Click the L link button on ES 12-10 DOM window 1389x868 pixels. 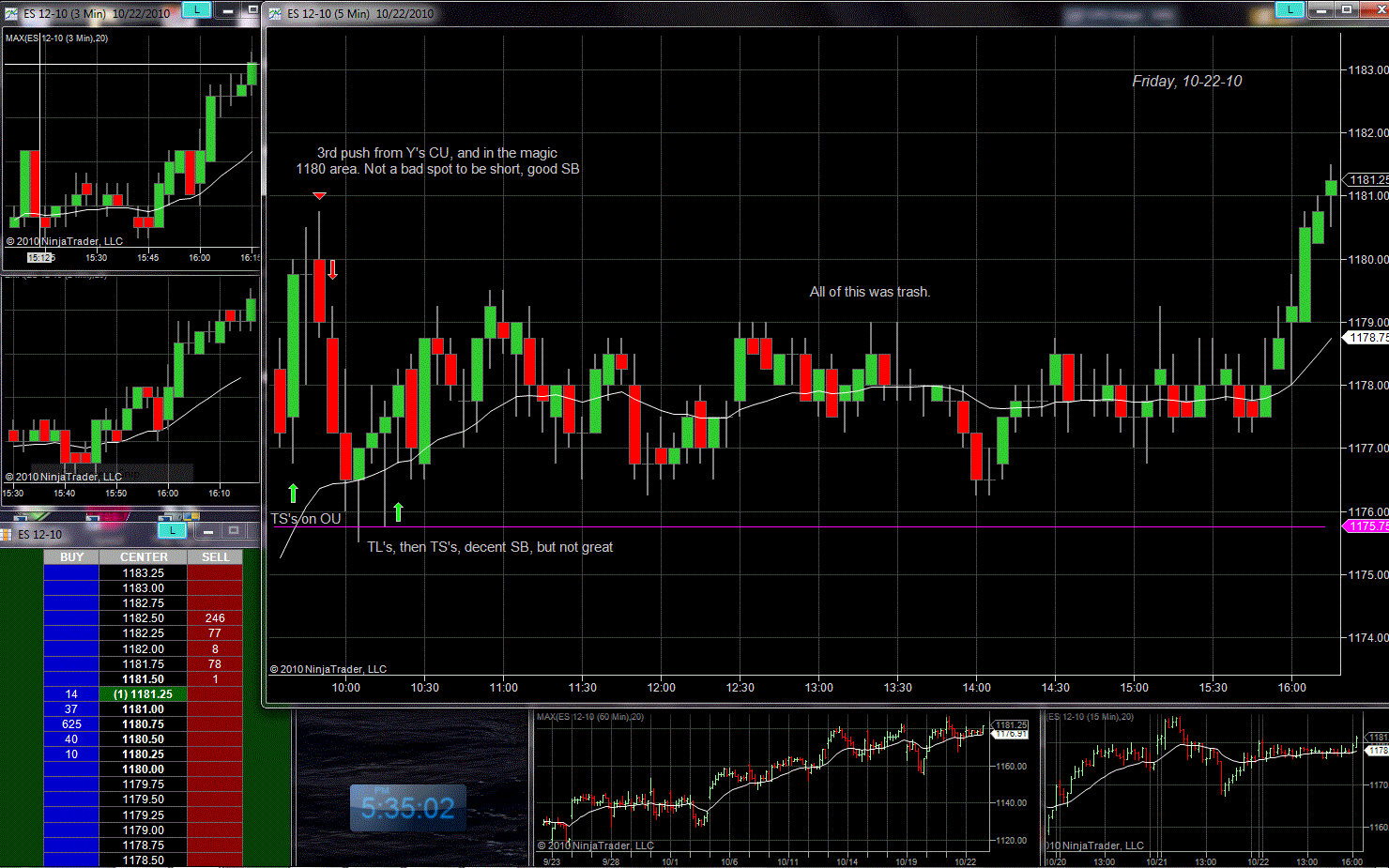tap(173, 531)
